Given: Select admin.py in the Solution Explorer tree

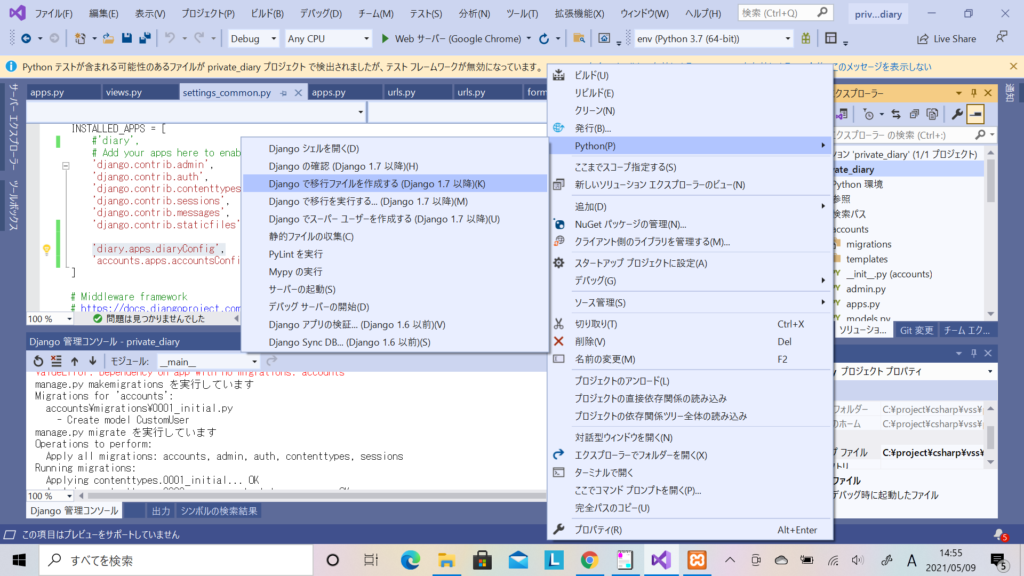Looking at the screenshot, I should click(865, 289).
